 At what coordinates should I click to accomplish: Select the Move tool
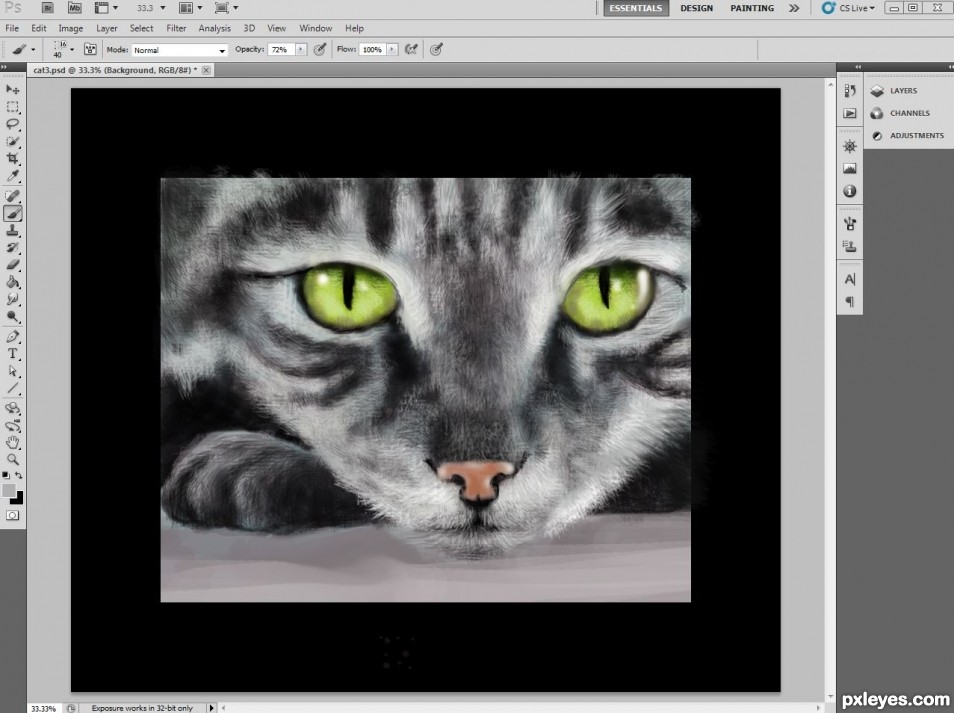point(13,89)
